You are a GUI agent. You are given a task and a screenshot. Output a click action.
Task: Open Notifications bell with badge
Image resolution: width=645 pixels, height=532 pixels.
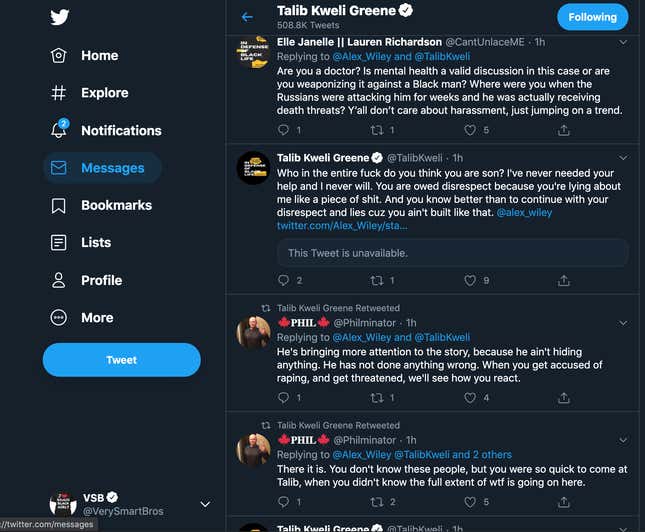pos(59,129)
